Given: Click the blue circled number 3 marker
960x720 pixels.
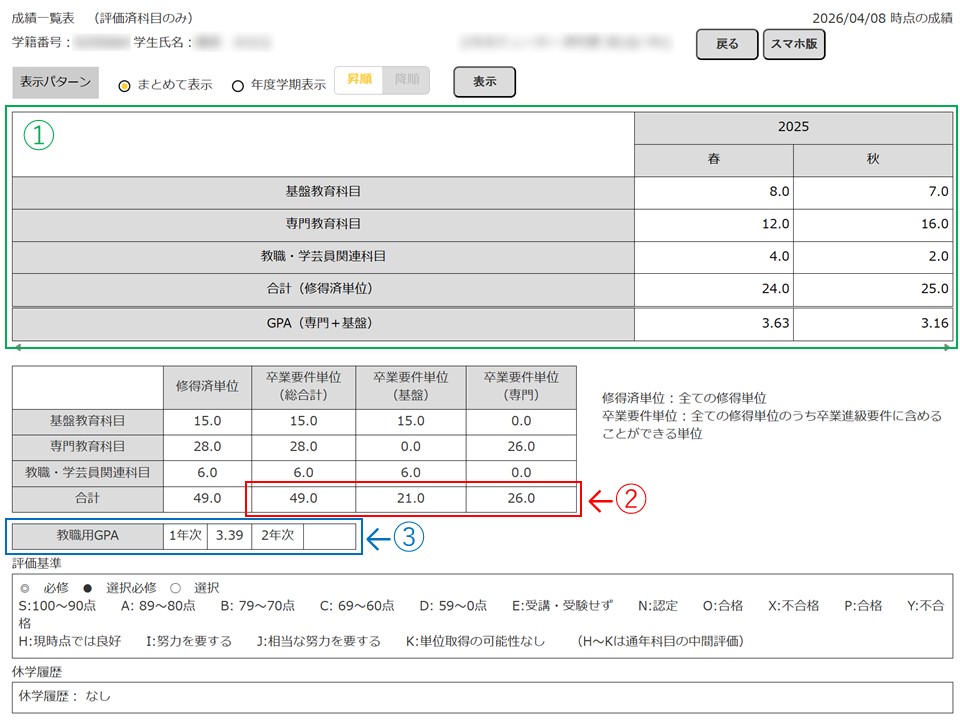Looking at the screenshot, I should pyautogui.click(x=409, y=537).
